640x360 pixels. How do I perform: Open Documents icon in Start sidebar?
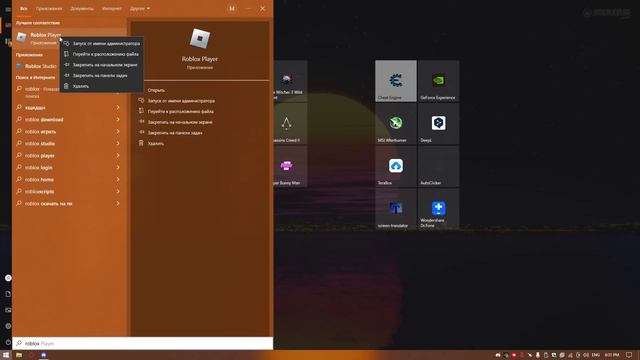coord(8,294)
